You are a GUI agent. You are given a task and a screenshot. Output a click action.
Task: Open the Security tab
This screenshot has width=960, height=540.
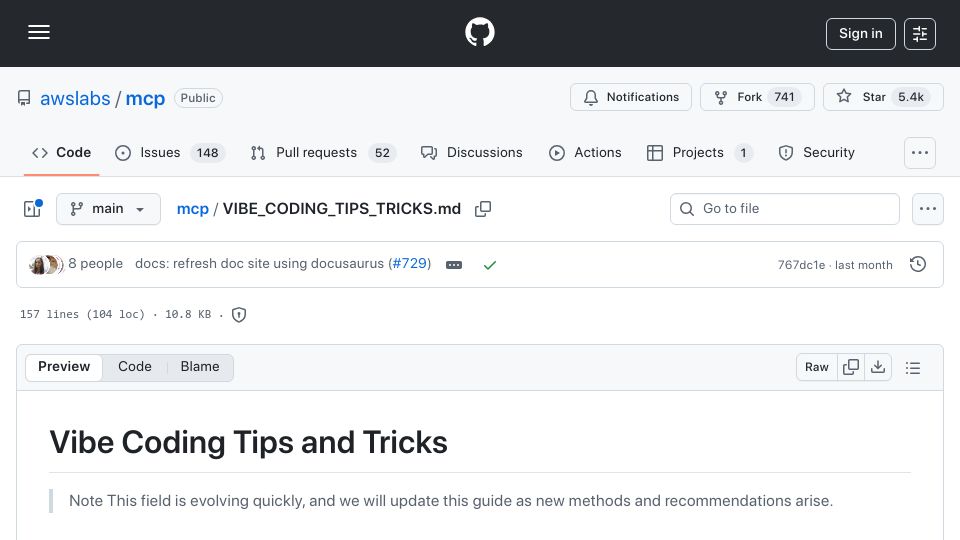click(817, 152)
